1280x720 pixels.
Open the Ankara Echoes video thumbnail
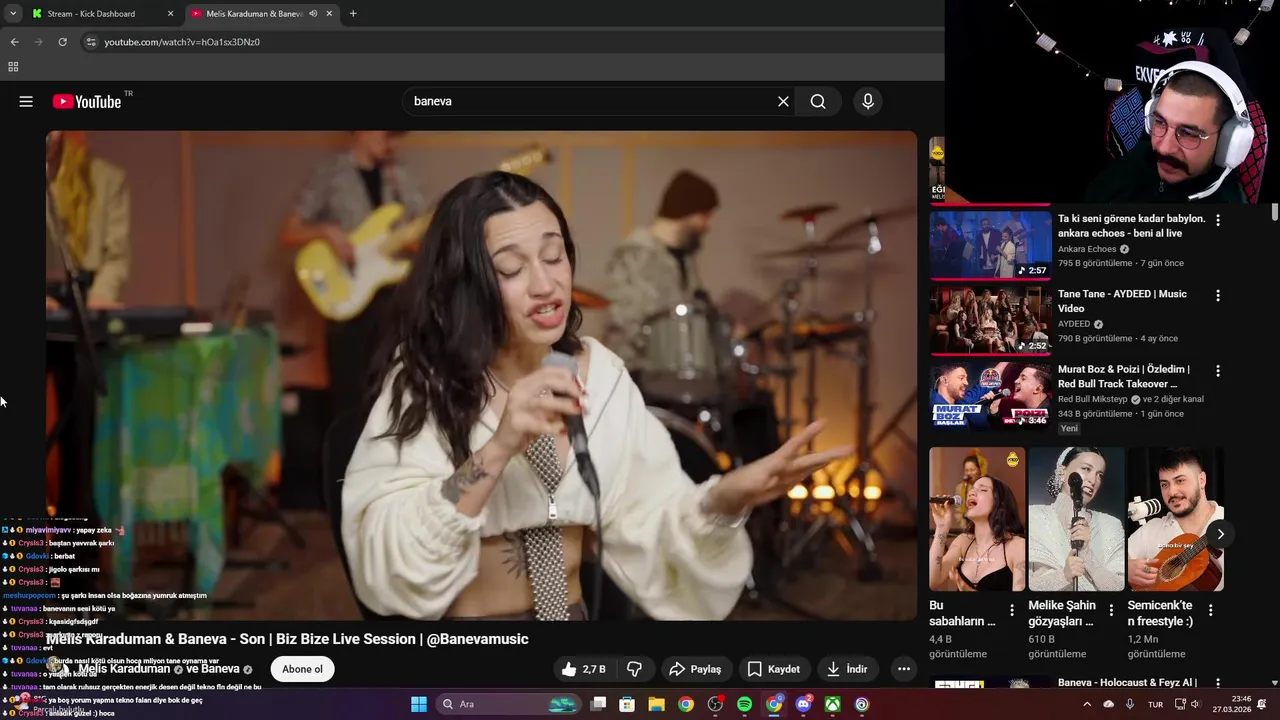[x=990, y=245]
